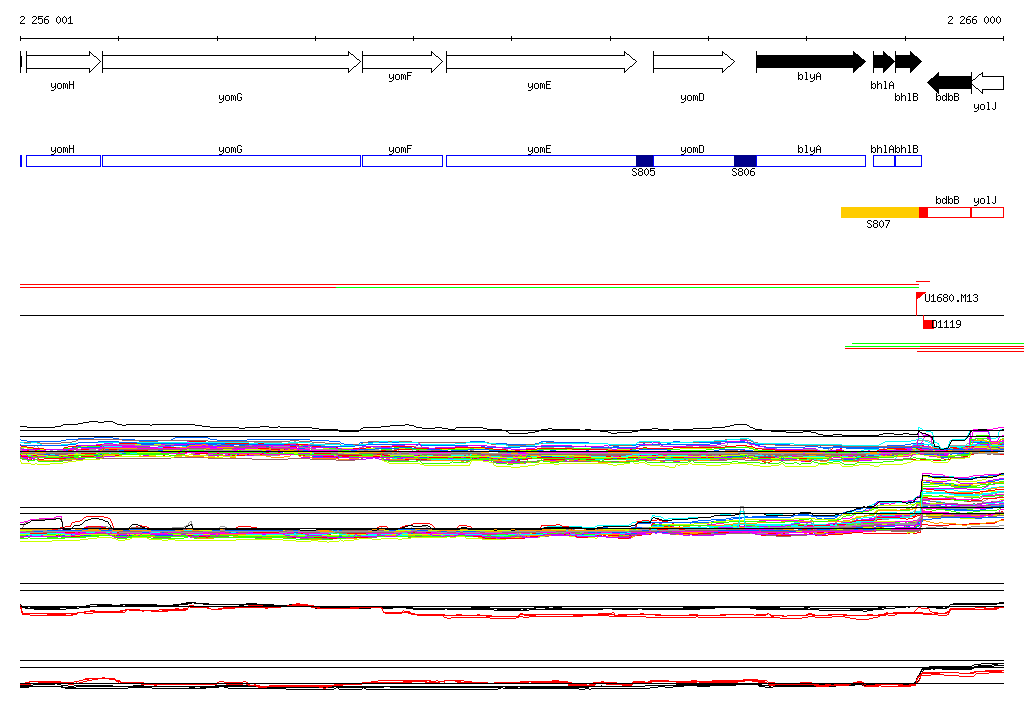Click the S807 label text
Screen dimensions: 1024x714
pyautogui.click(x=878, y=224)
